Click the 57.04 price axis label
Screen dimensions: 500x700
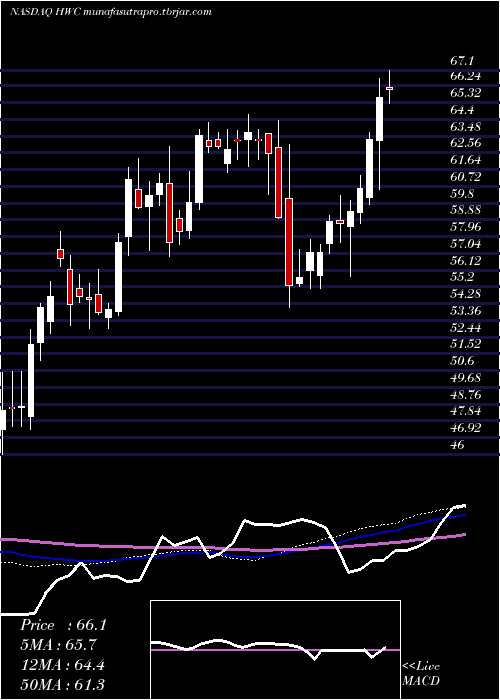tap(466, 244)
